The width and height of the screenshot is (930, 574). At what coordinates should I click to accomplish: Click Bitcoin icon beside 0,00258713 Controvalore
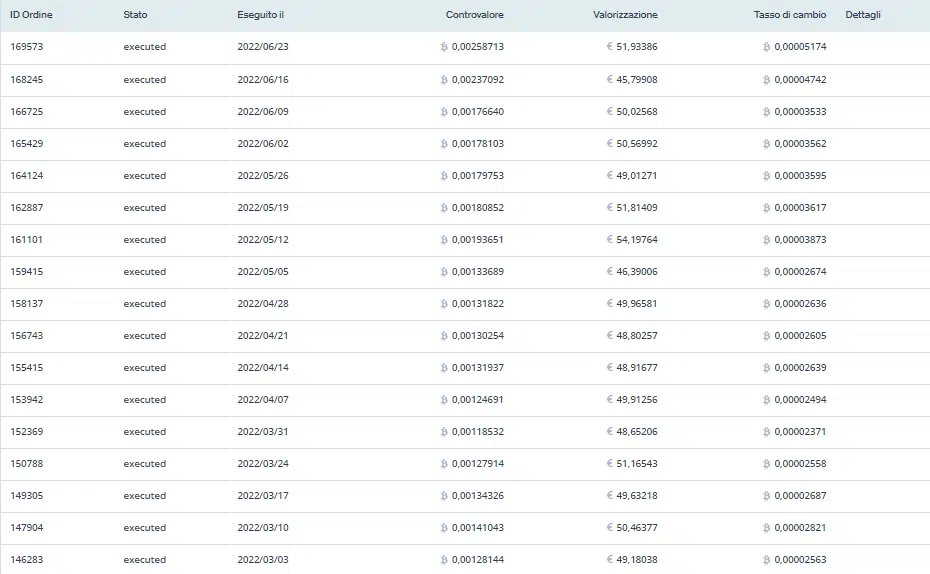[x=444, y=48]
